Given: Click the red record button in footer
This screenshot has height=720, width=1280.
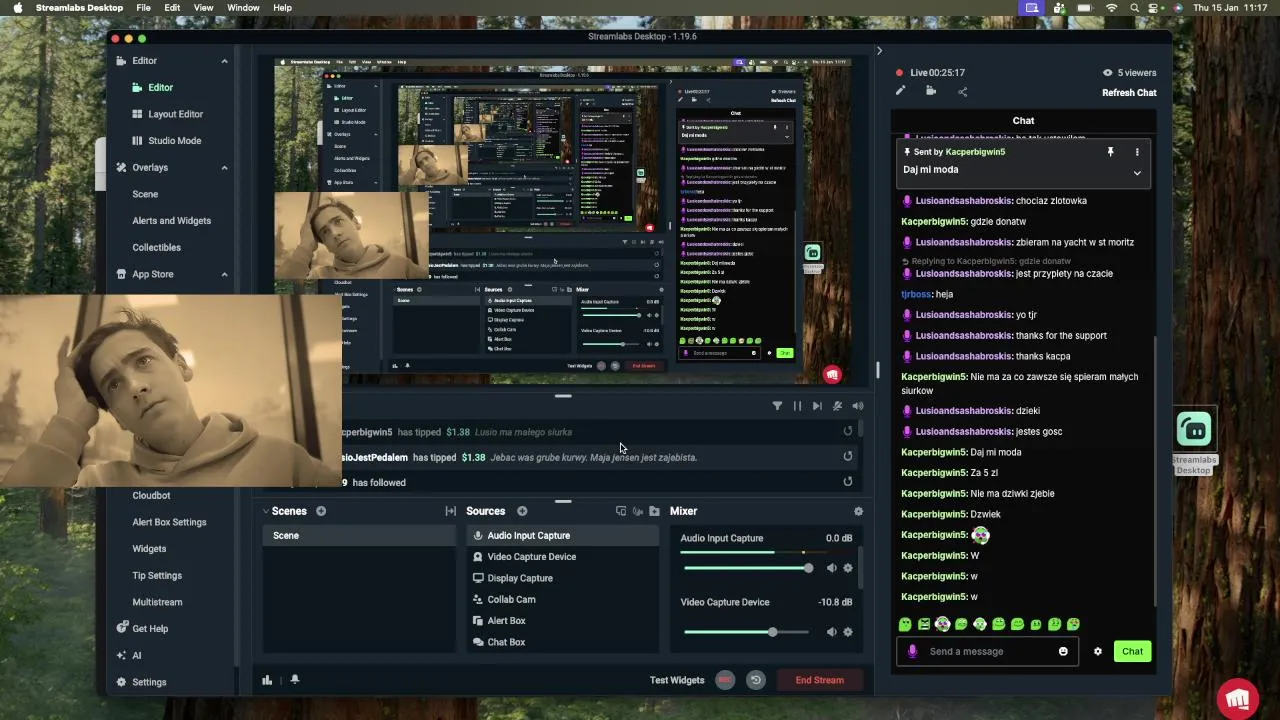Looking at the screenshot, I should 725,680.
